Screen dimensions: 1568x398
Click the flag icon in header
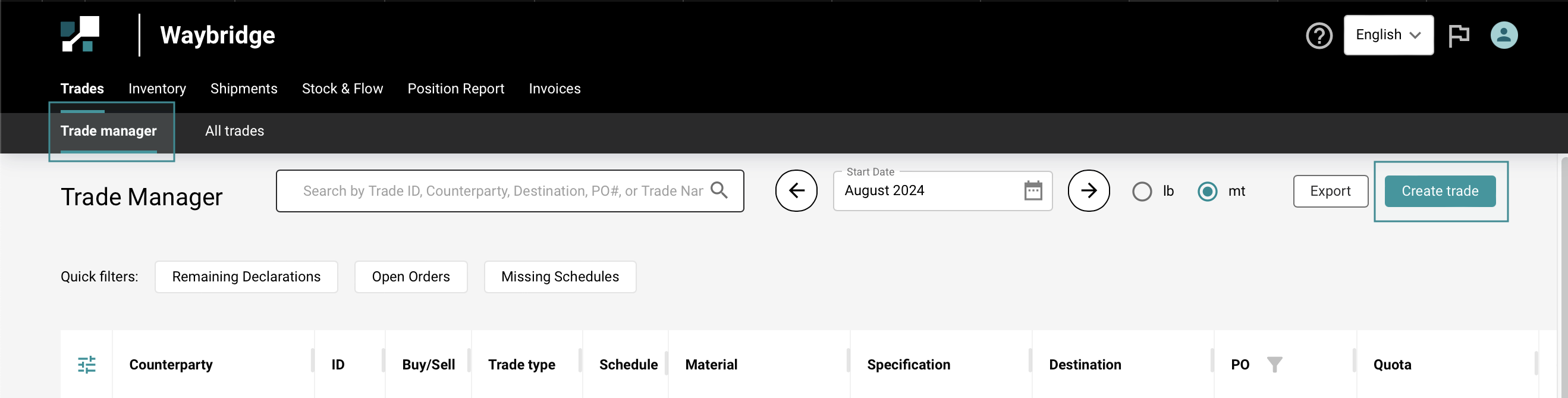click(x=1459, y=35)
